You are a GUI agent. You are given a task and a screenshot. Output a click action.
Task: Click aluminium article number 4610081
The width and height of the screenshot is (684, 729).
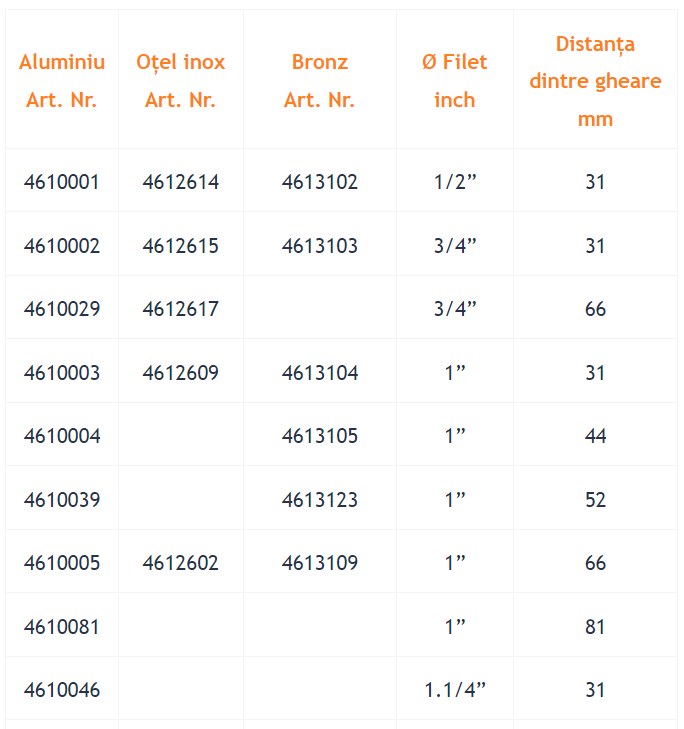[x=61, y=627]
